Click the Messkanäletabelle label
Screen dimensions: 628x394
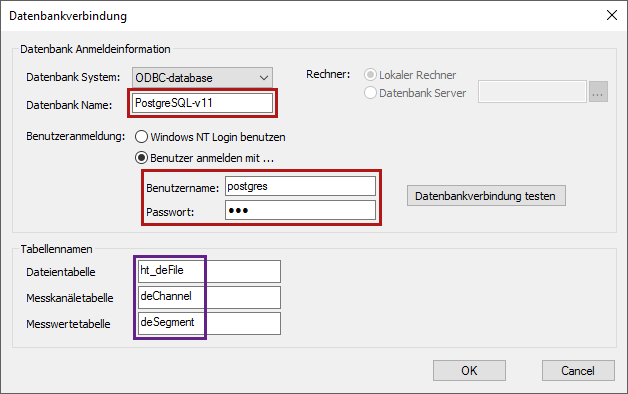(70, 298)
